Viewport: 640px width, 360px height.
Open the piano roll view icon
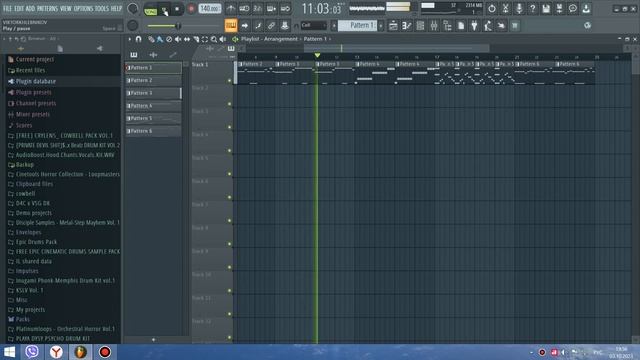(x=406, y=26)
